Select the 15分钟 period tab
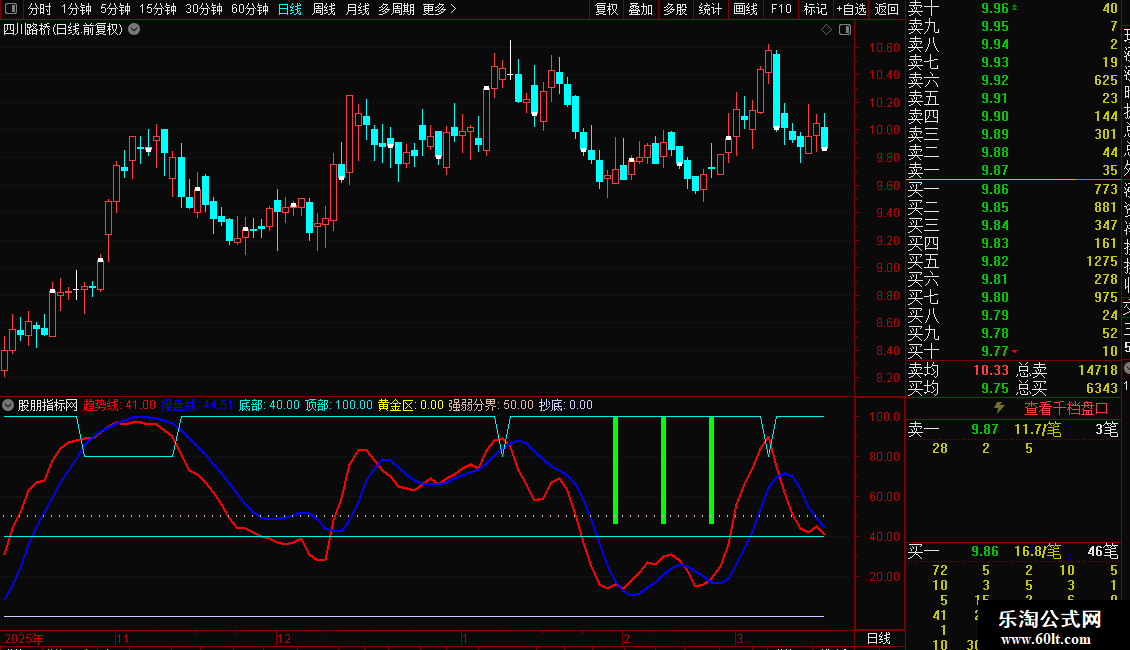 (157, 9)
